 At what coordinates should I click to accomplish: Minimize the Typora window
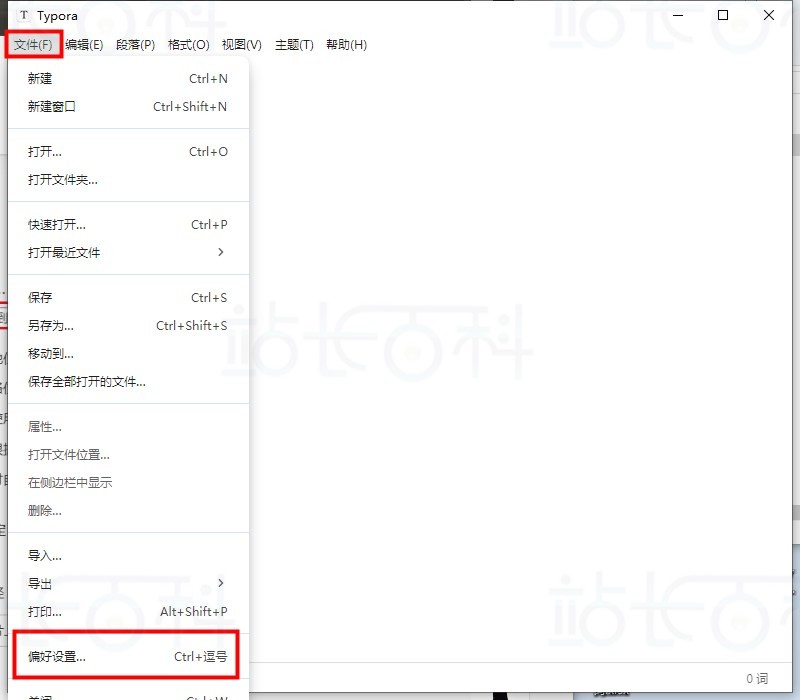(678, 15)
